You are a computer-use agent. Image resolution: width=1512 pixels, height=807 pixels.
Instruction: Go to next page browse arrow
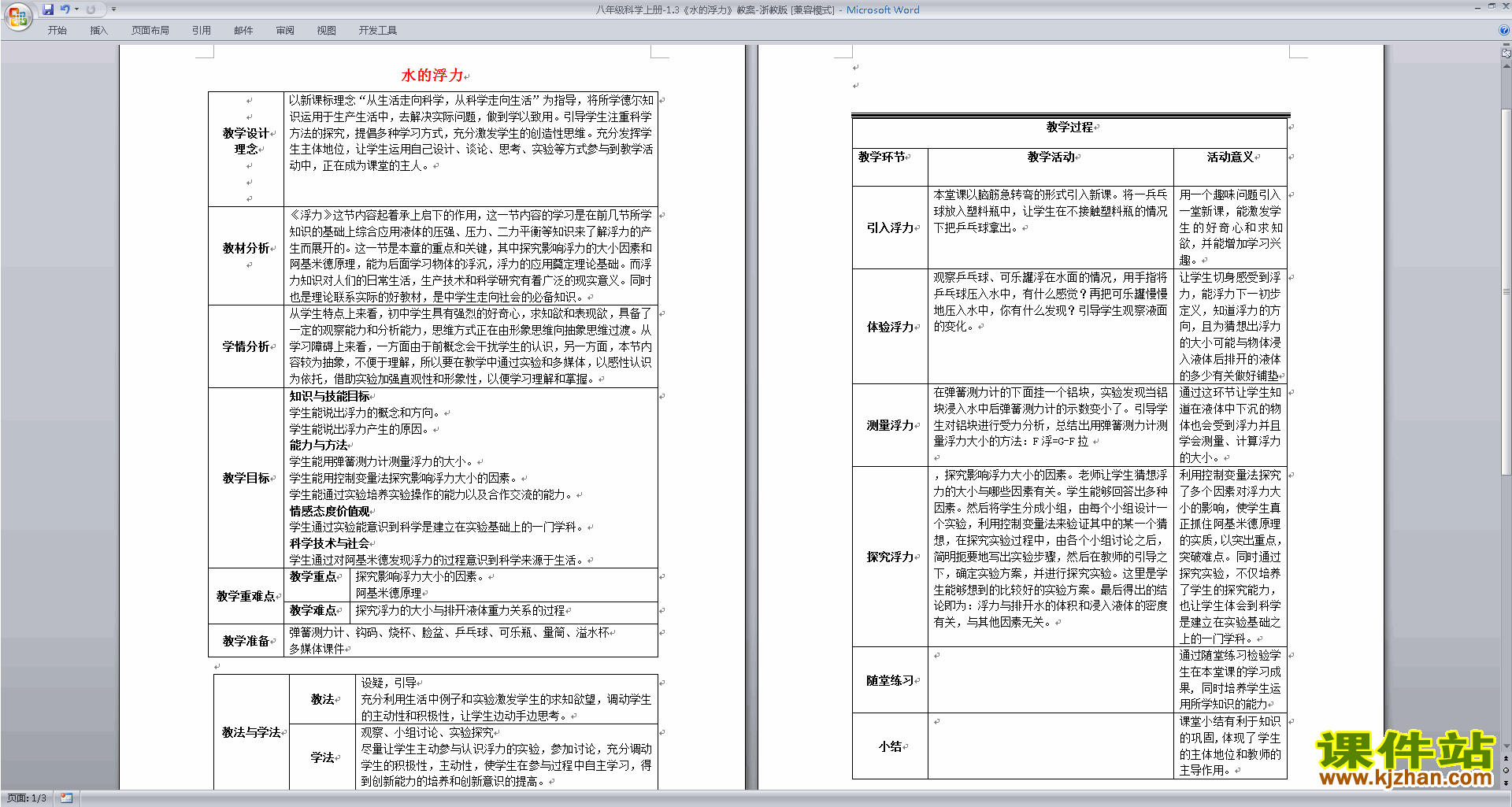(1506, 783)
